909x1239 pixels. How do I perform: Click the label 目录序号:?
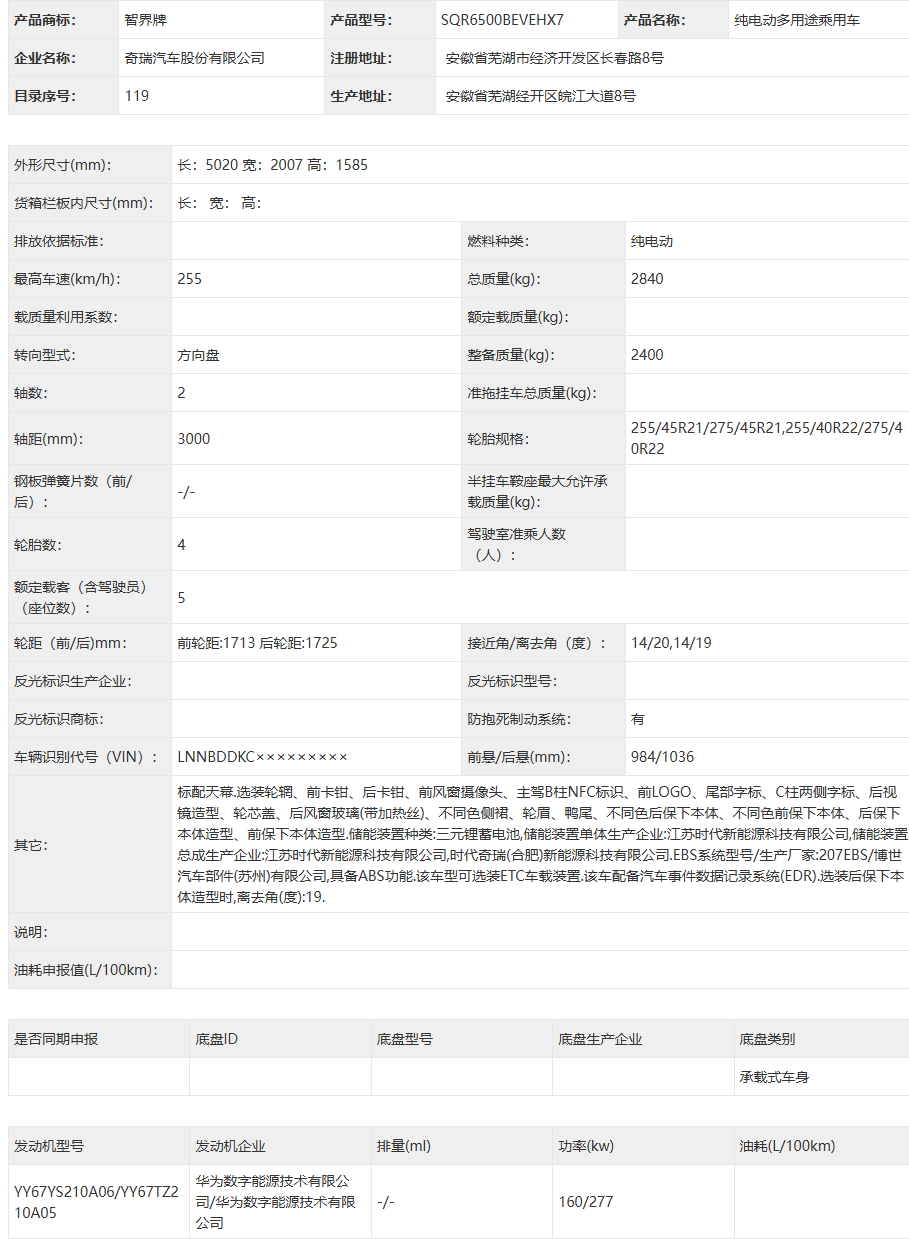point(45,96)
